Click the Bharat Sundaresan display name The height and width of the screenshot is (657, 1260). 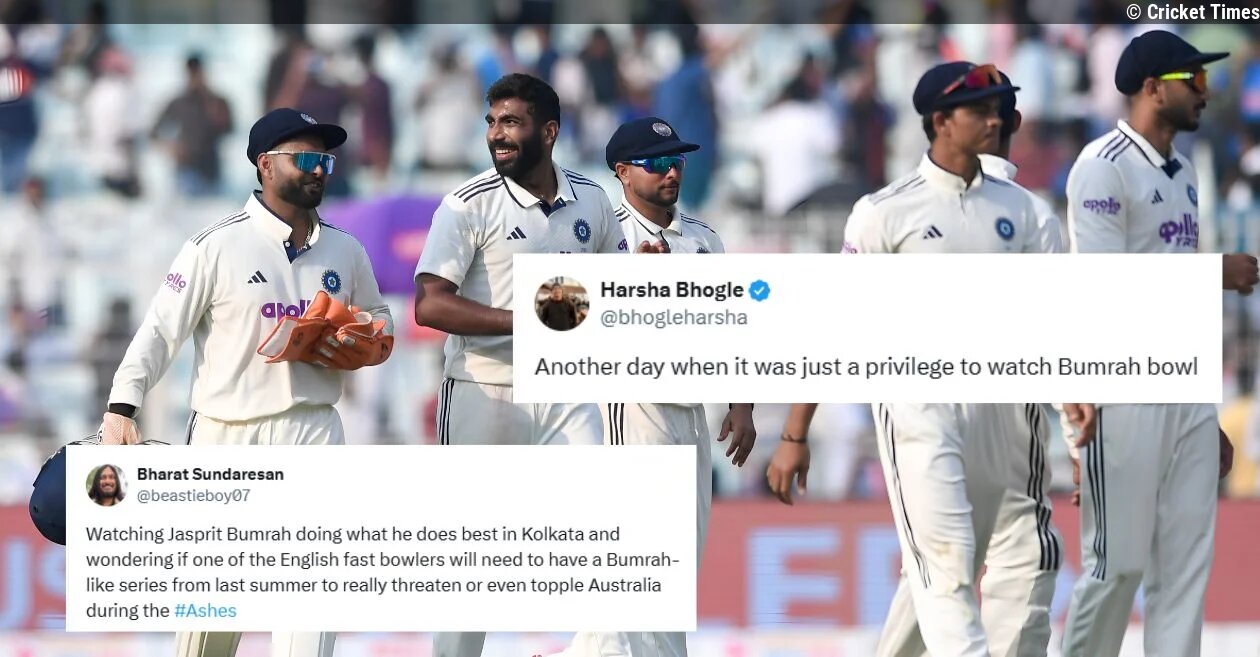[x=210, y=474]
